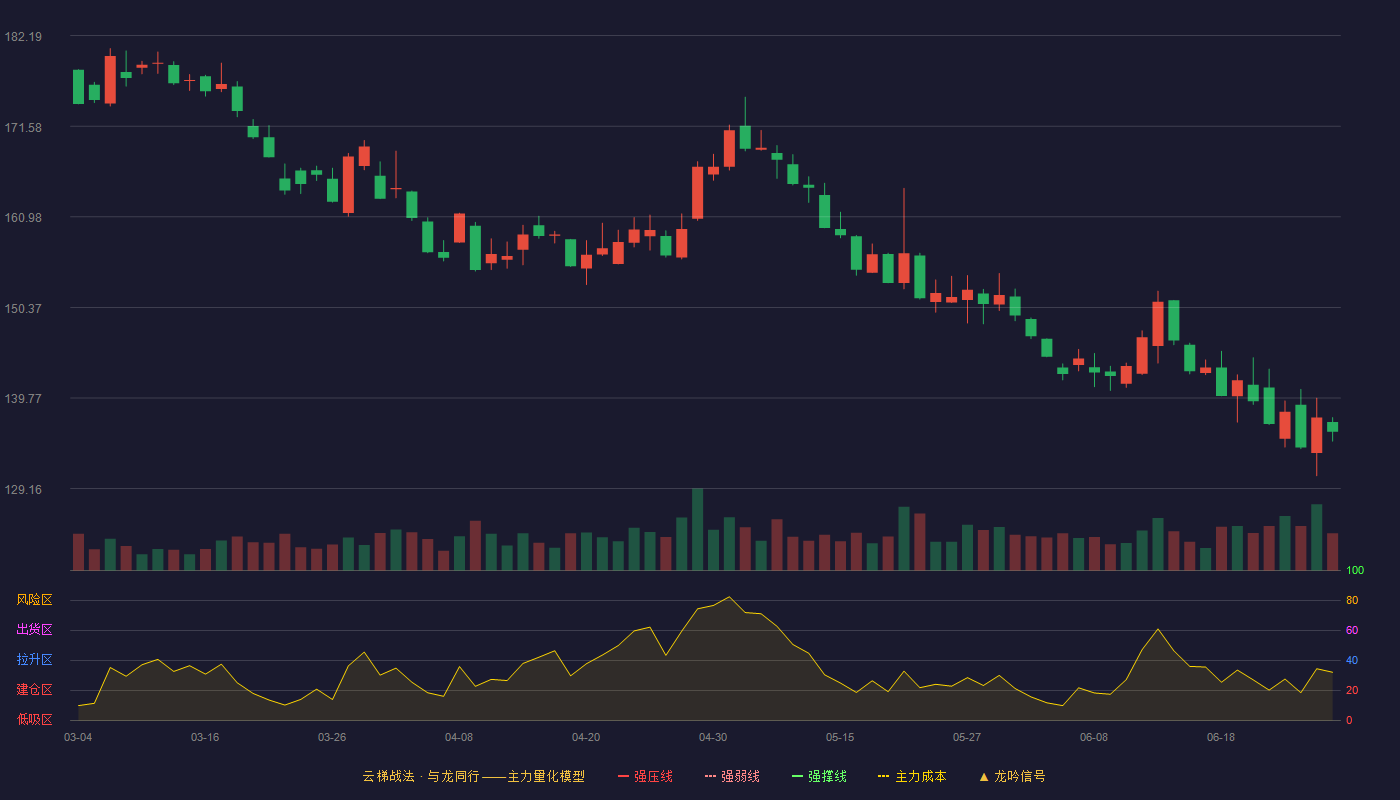Toggle the 强压线 legend entry

tap(645, 776)
